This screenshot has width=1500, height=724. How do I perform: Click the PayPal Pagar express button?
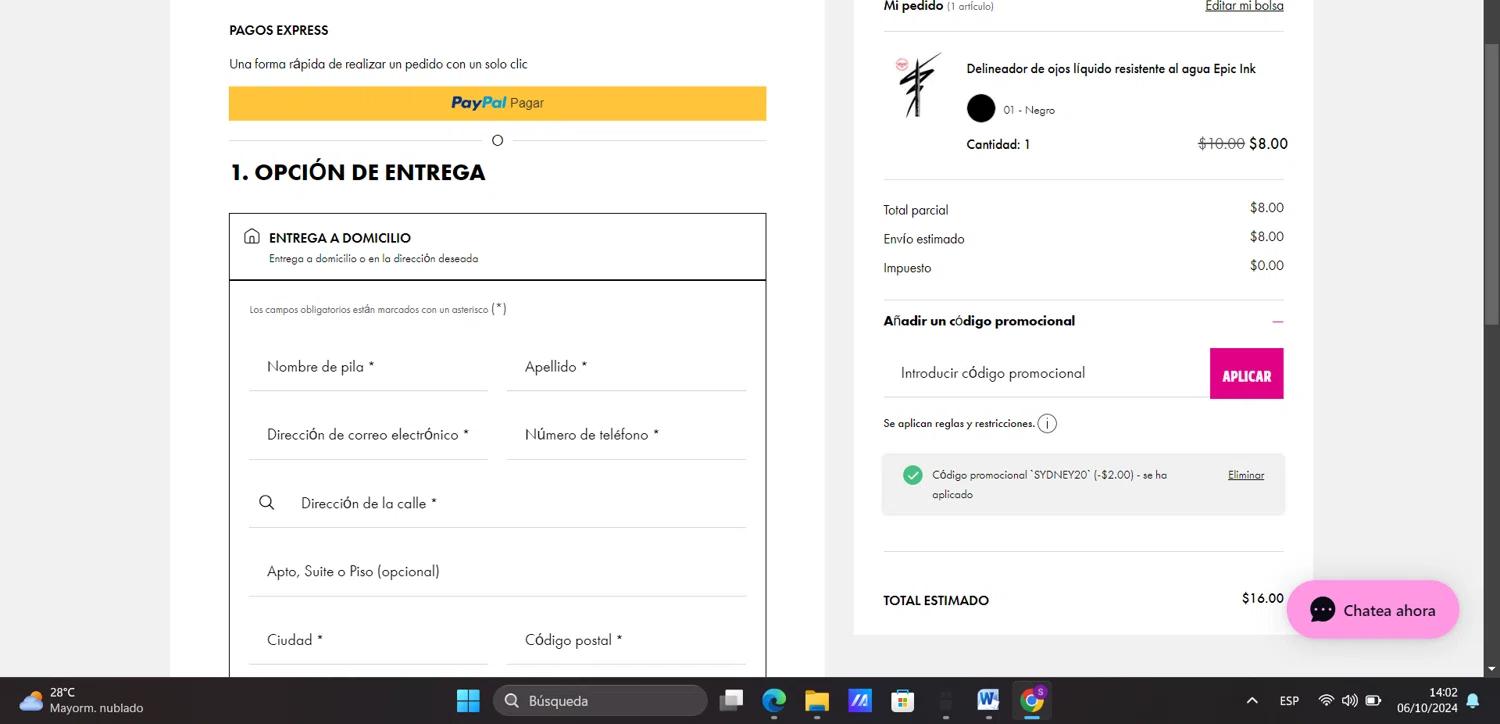pyautogui.click(x=497, y=103)
